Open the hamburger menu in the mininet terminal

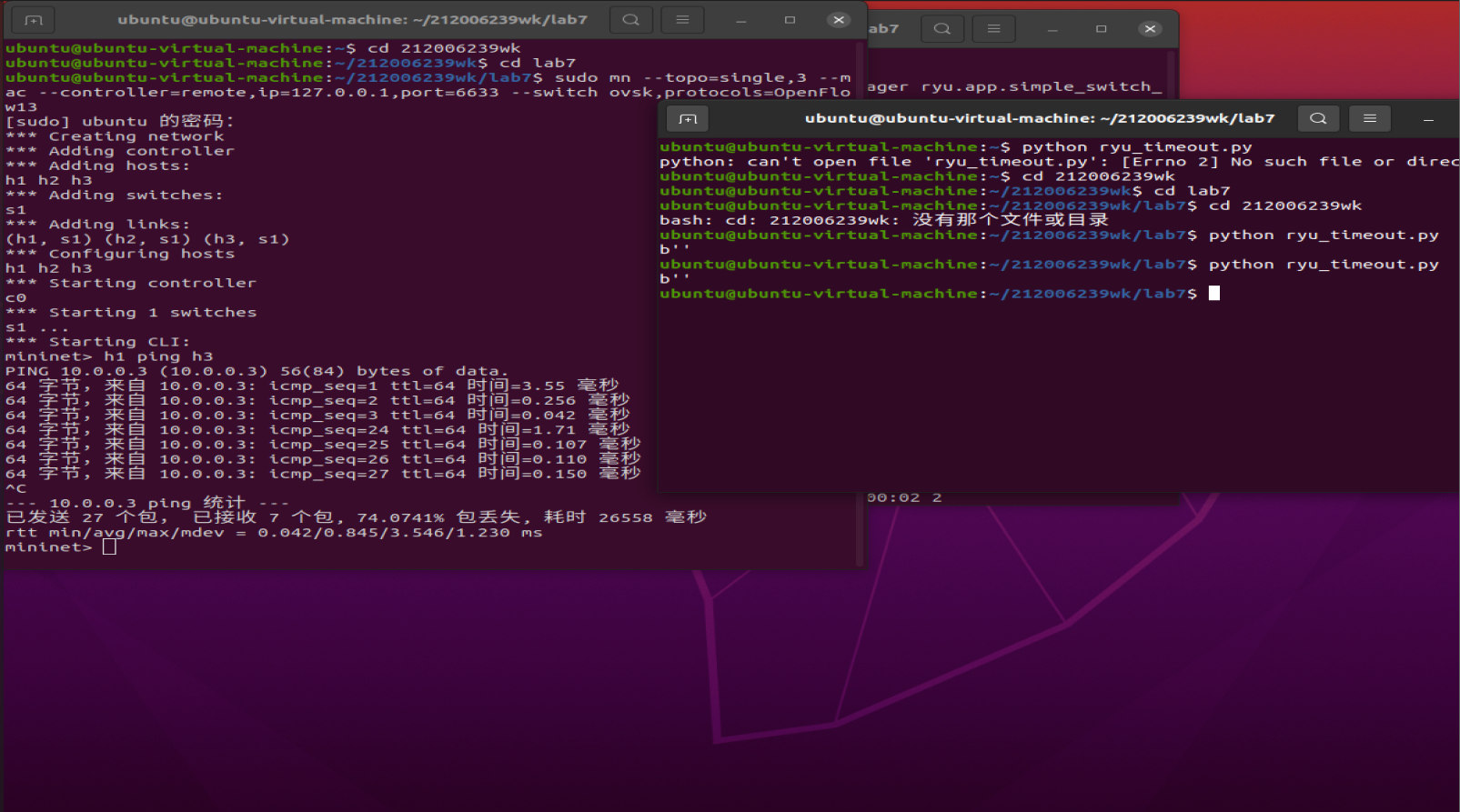(682, 19)
